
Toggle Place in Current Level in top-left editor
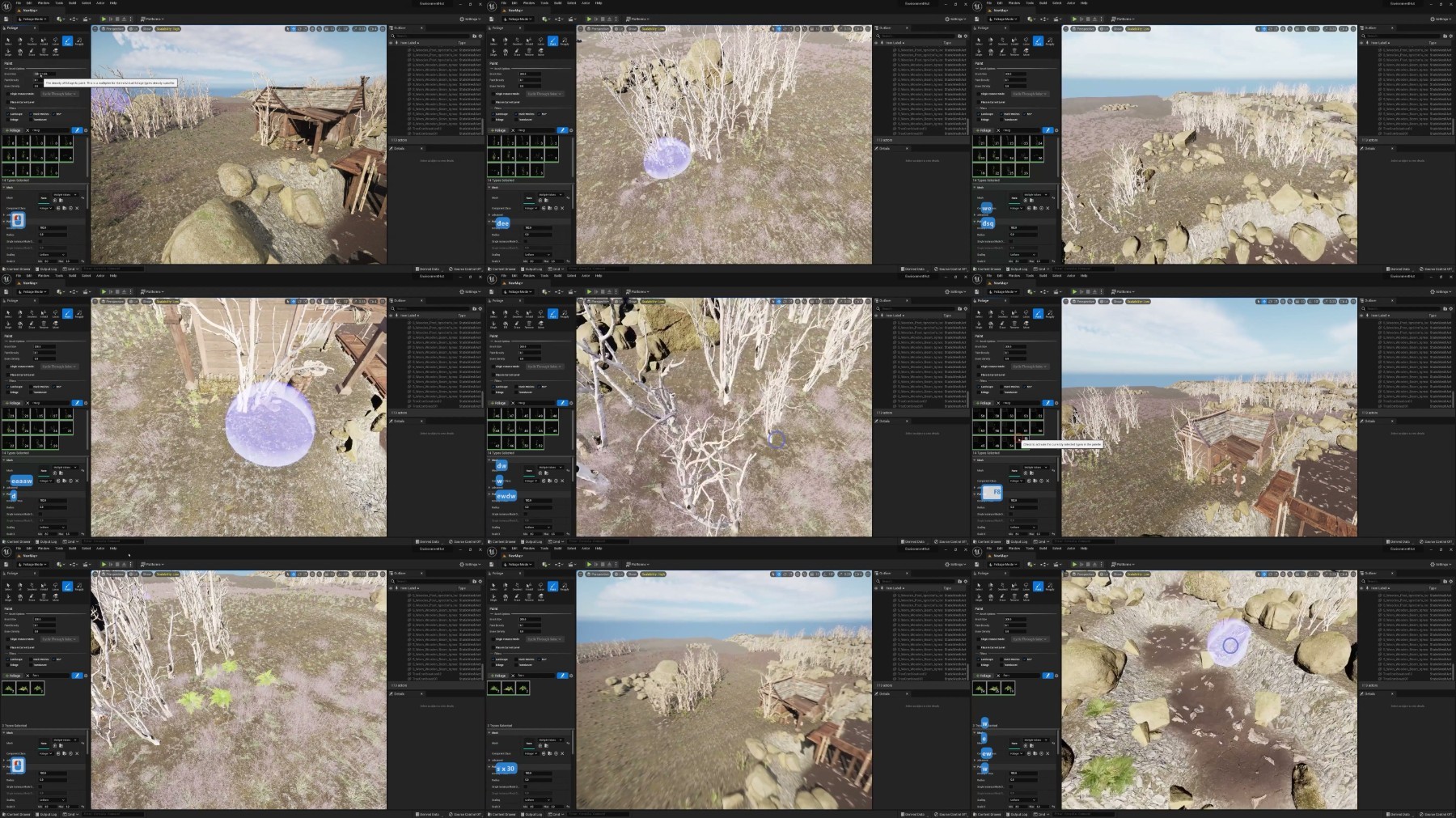[x=7, y=102]
